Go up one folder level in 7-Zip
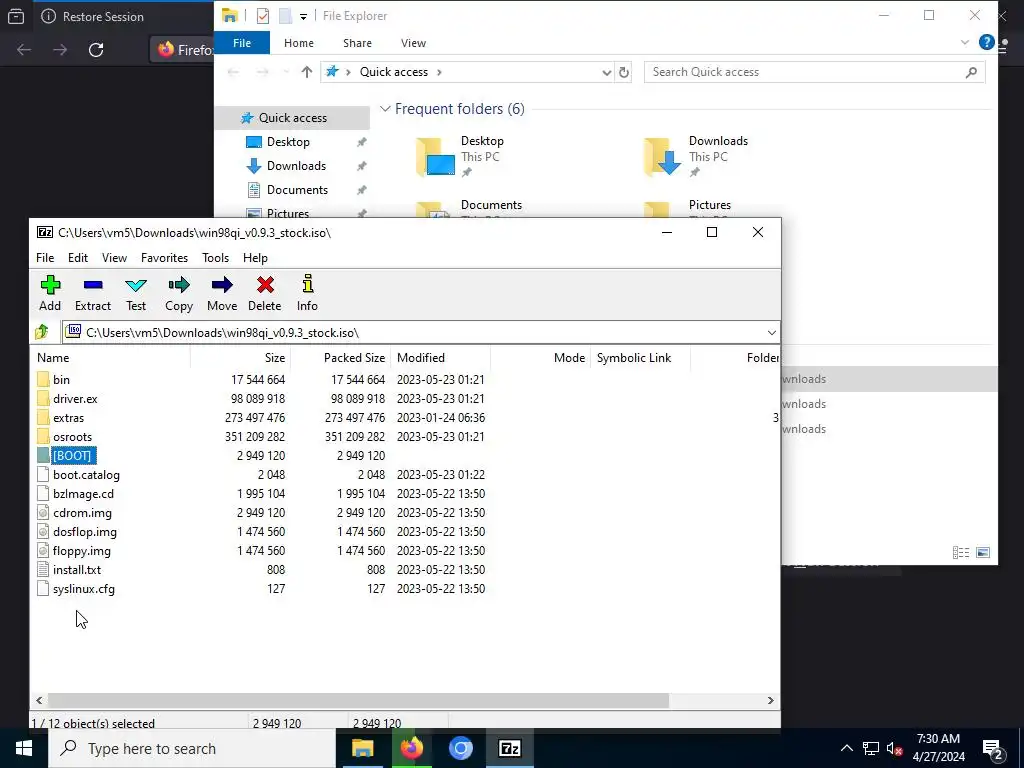This screenshot has width=1024, height=768. tap(42, 332)
